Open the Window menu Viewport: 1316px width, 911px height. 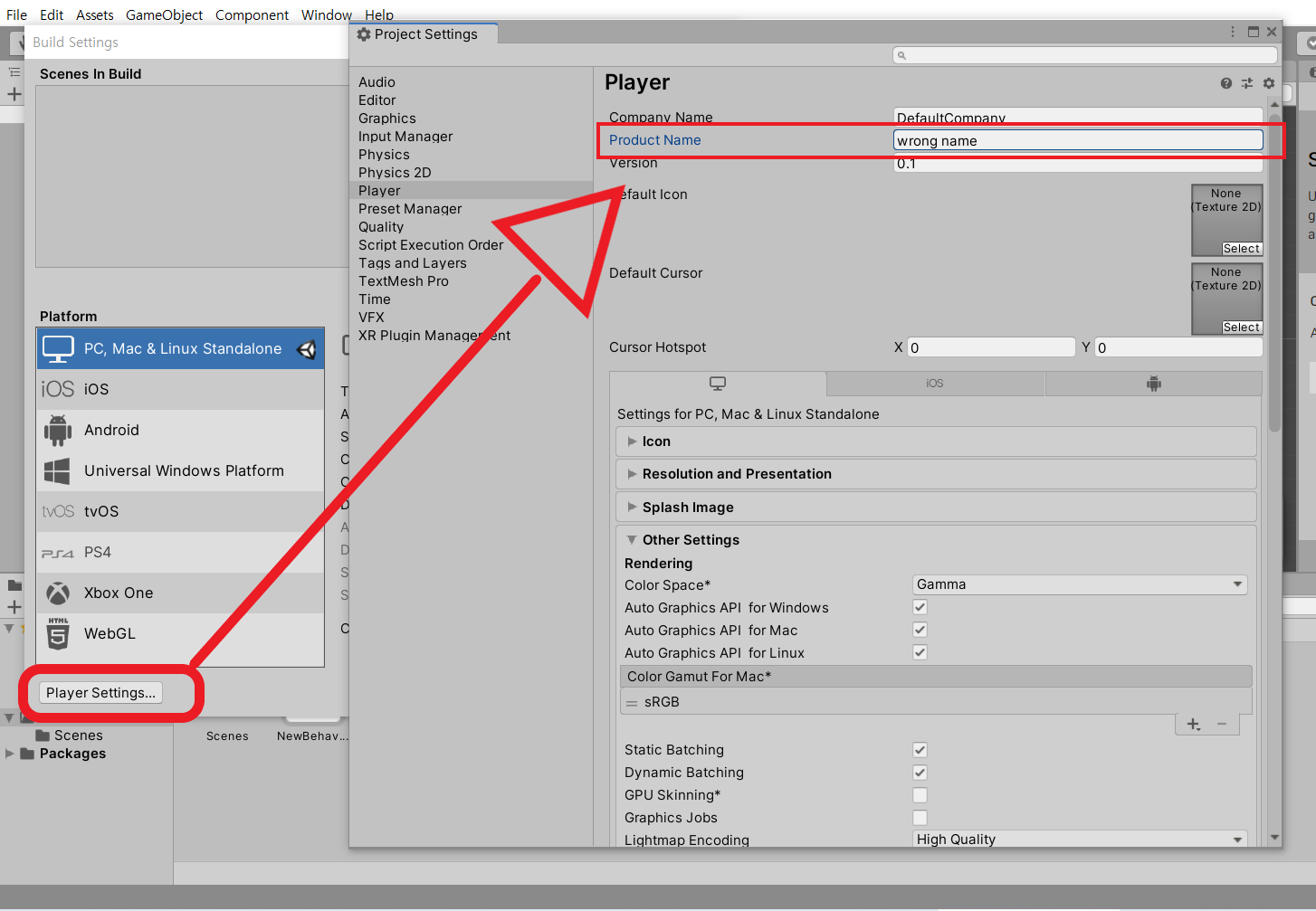(x=326, y=14)
